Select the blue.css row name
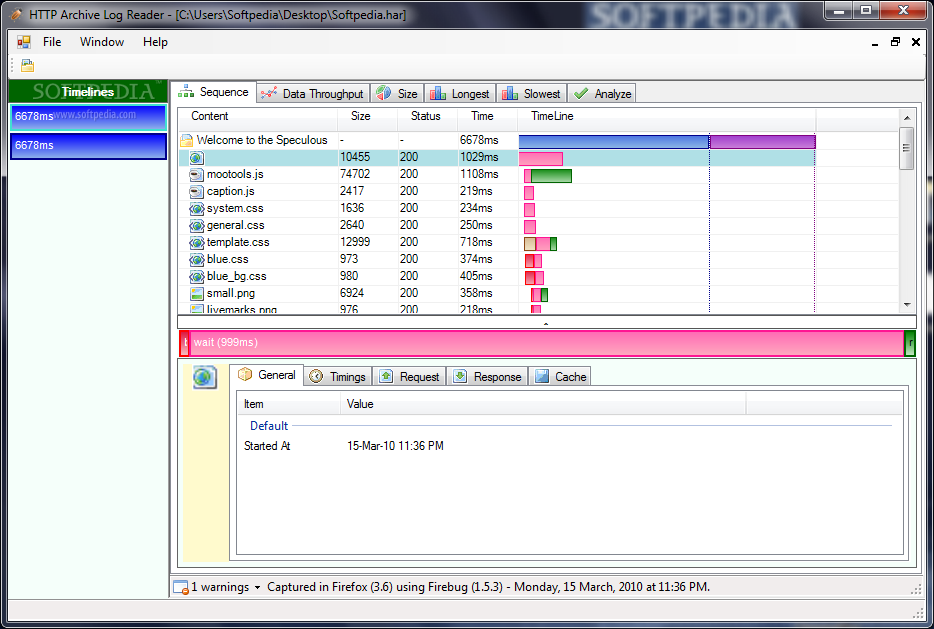The height and width of the screenshot is (629, 934). pos(228,259)
